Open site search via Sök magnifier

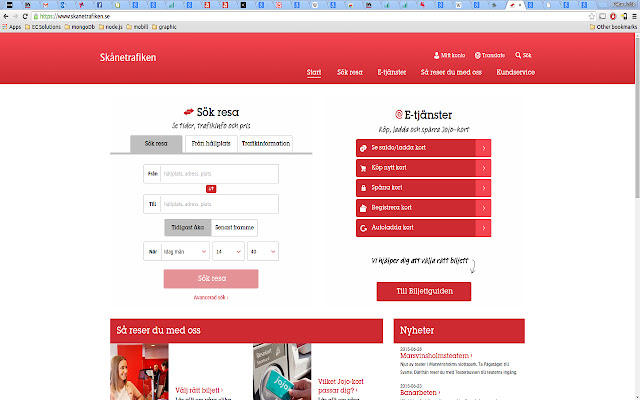518,55
